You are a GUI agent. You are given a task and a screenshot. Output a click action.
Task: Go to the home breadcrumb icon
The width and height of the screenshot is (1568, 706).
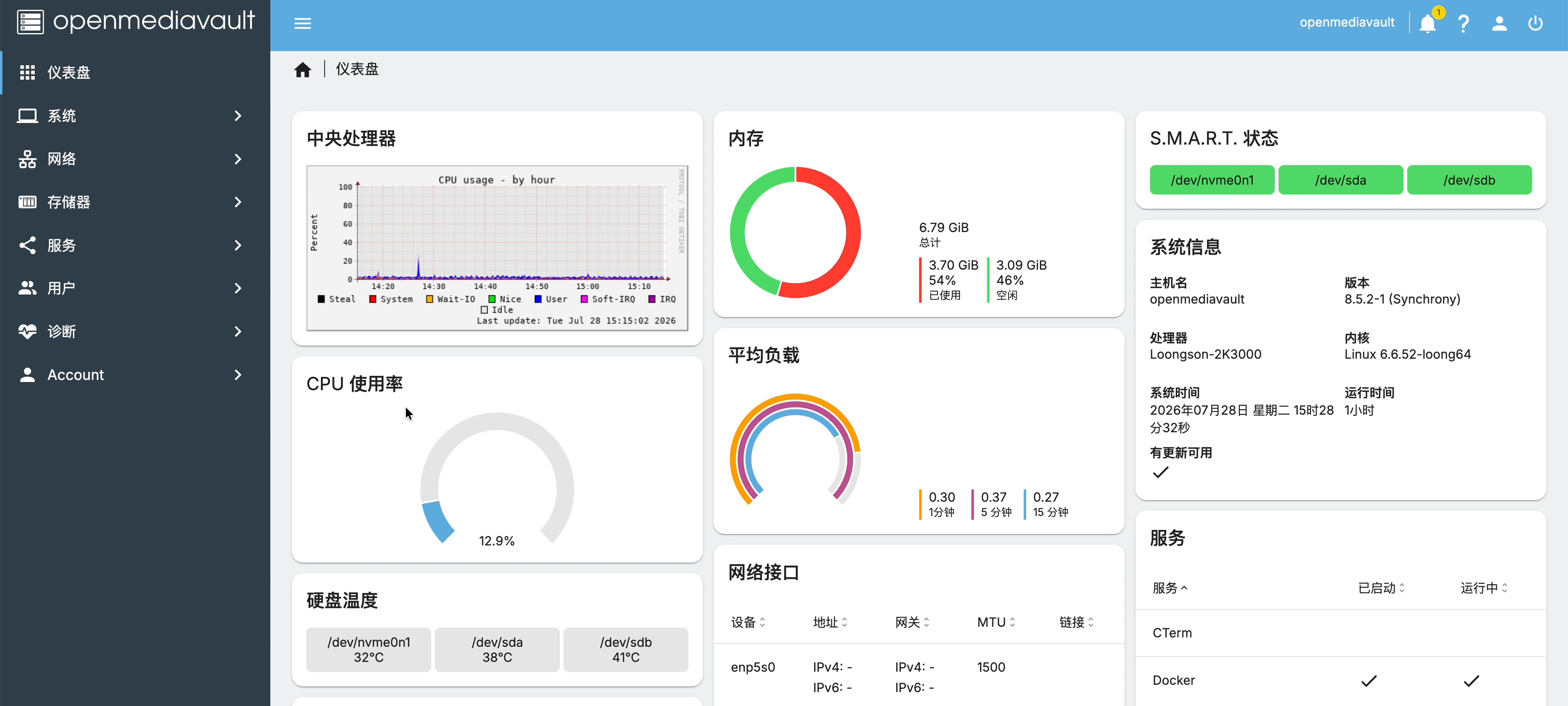point(303,69)
